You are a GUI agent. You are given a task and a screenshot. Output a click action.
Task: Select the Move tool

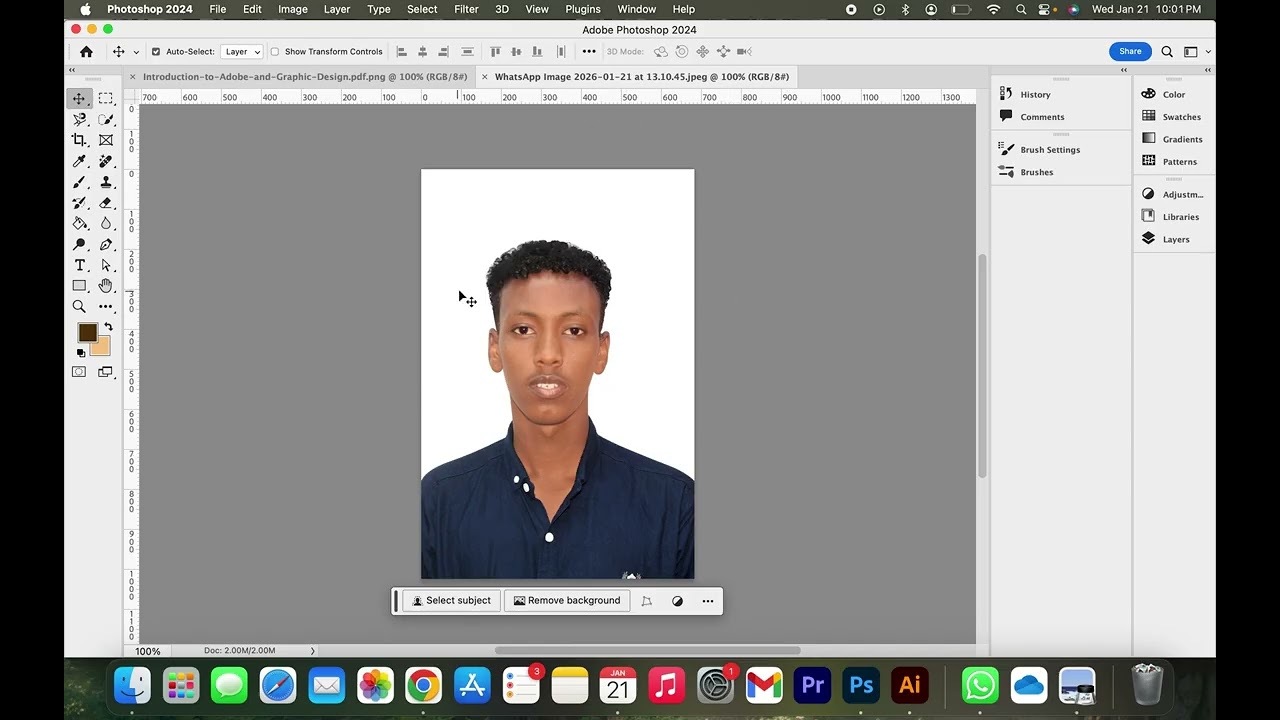[79, 98]
